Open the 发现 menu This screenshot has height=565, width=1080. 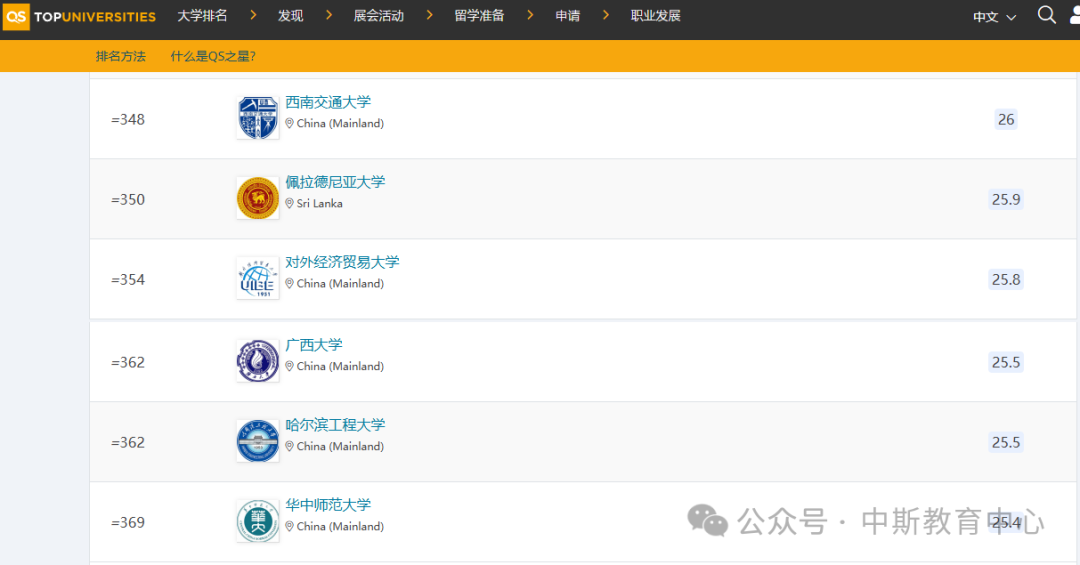coord(291,15)
